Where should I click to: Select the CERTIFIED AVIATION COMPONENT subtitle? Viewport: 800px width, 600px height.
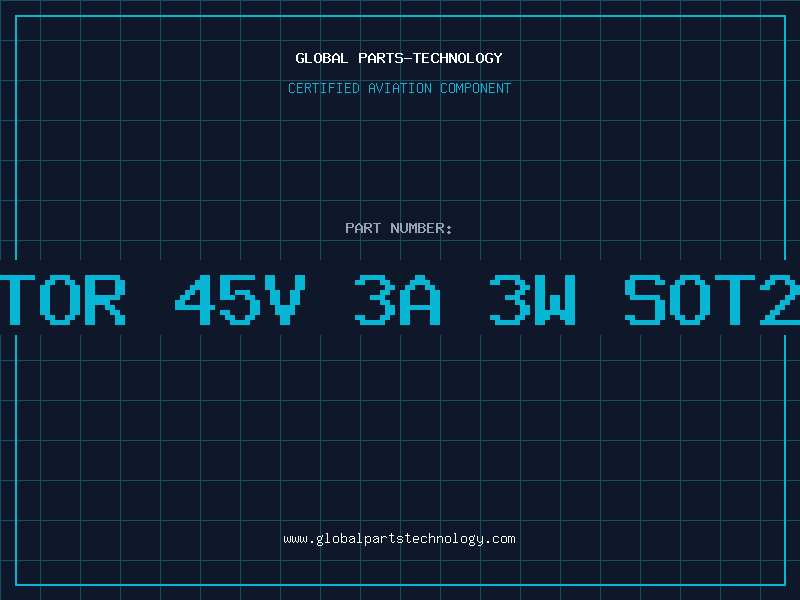(399, 88)
